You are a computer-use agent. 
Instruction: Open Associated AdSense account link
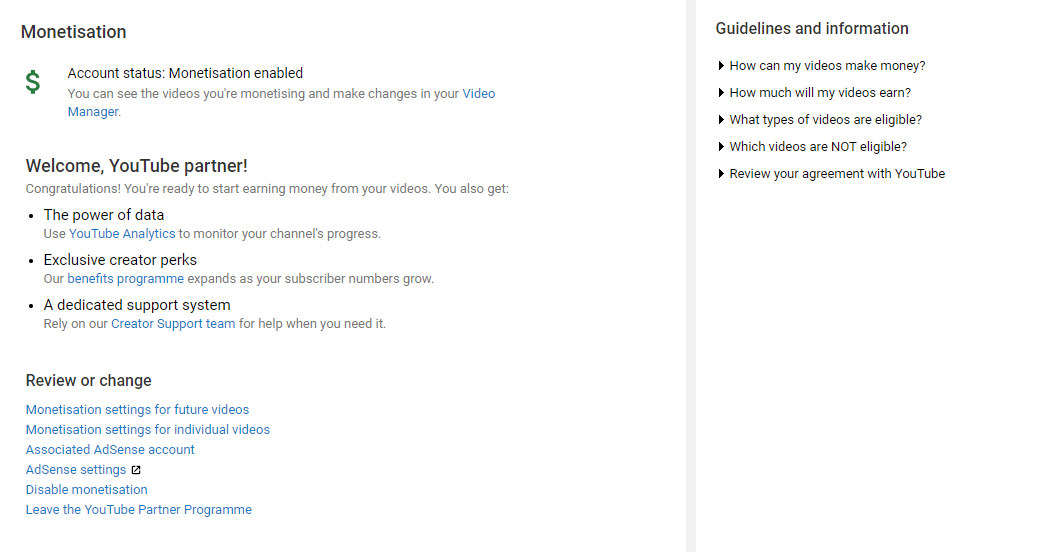click(x=110, y=449)
